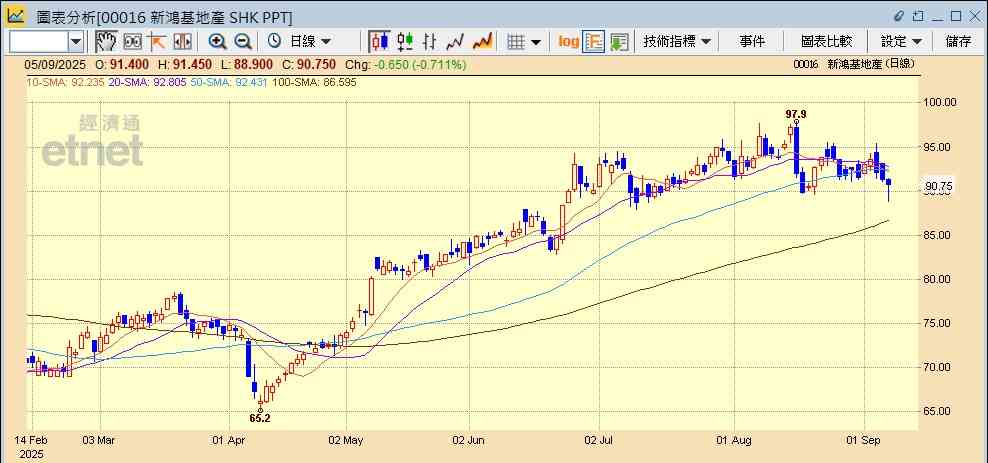Switch to red-blue candlestick chart type
The height and width of the screenshot is (463, 988).
[379, 42]
